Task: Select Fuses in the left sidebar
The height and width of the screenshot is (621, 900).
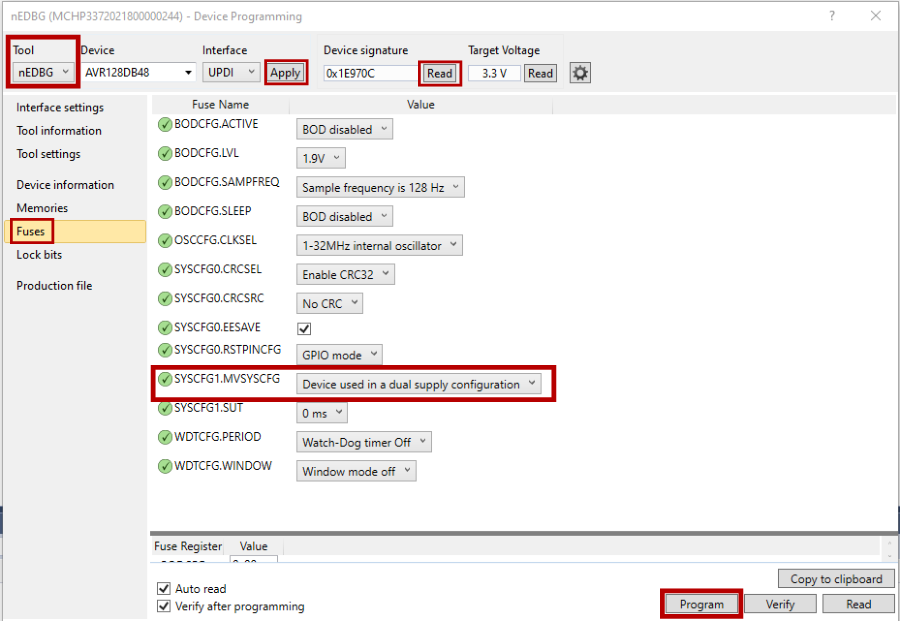Action: 31,232
